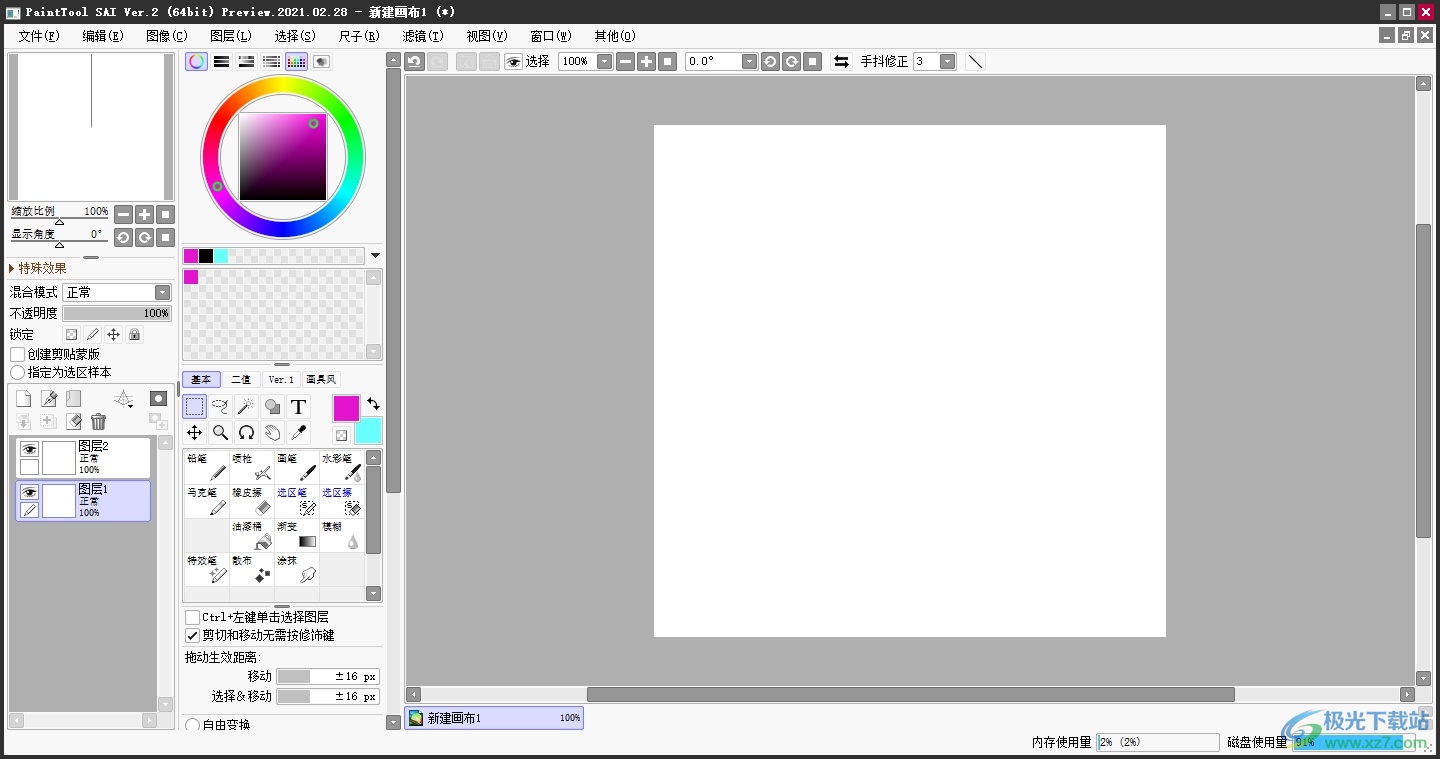Screen dimensions: 1440x759
Task: Create a new layer
Action: click(x=24, y=399)
